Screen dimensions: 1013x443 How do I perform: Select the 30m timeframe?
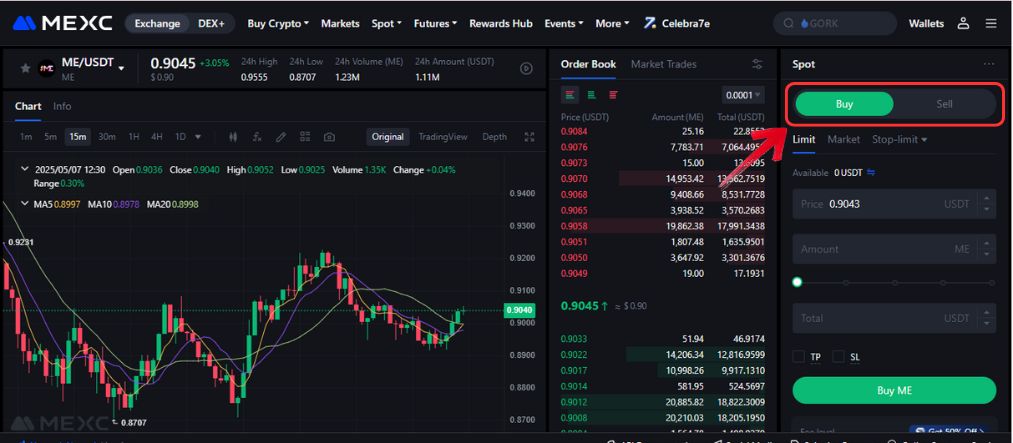pos(107,137)
